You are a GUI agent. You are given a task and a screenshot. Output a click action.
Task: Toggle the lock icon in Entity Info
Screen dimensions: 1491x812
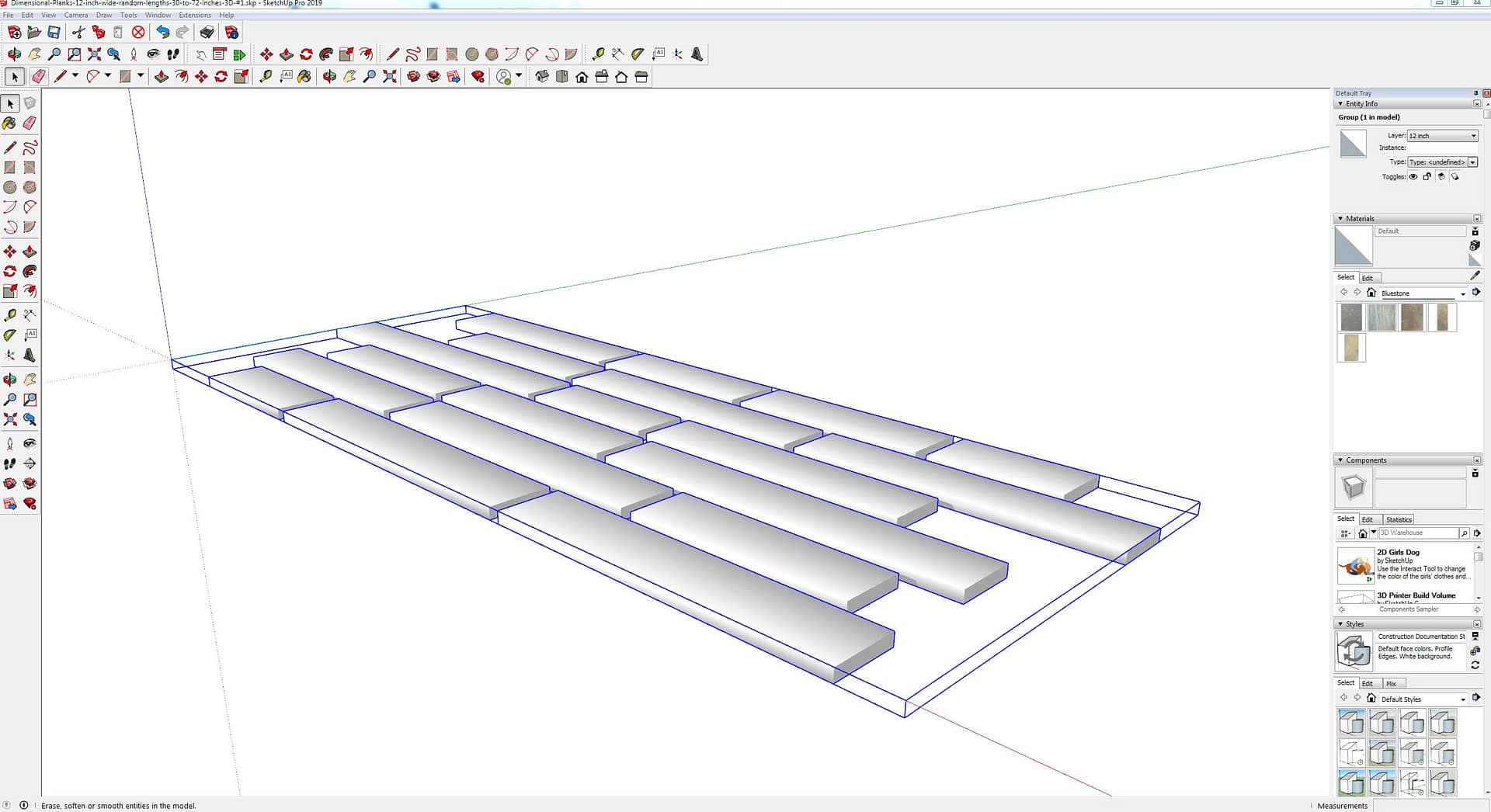pyautogui.click(x=1427, y=177)
